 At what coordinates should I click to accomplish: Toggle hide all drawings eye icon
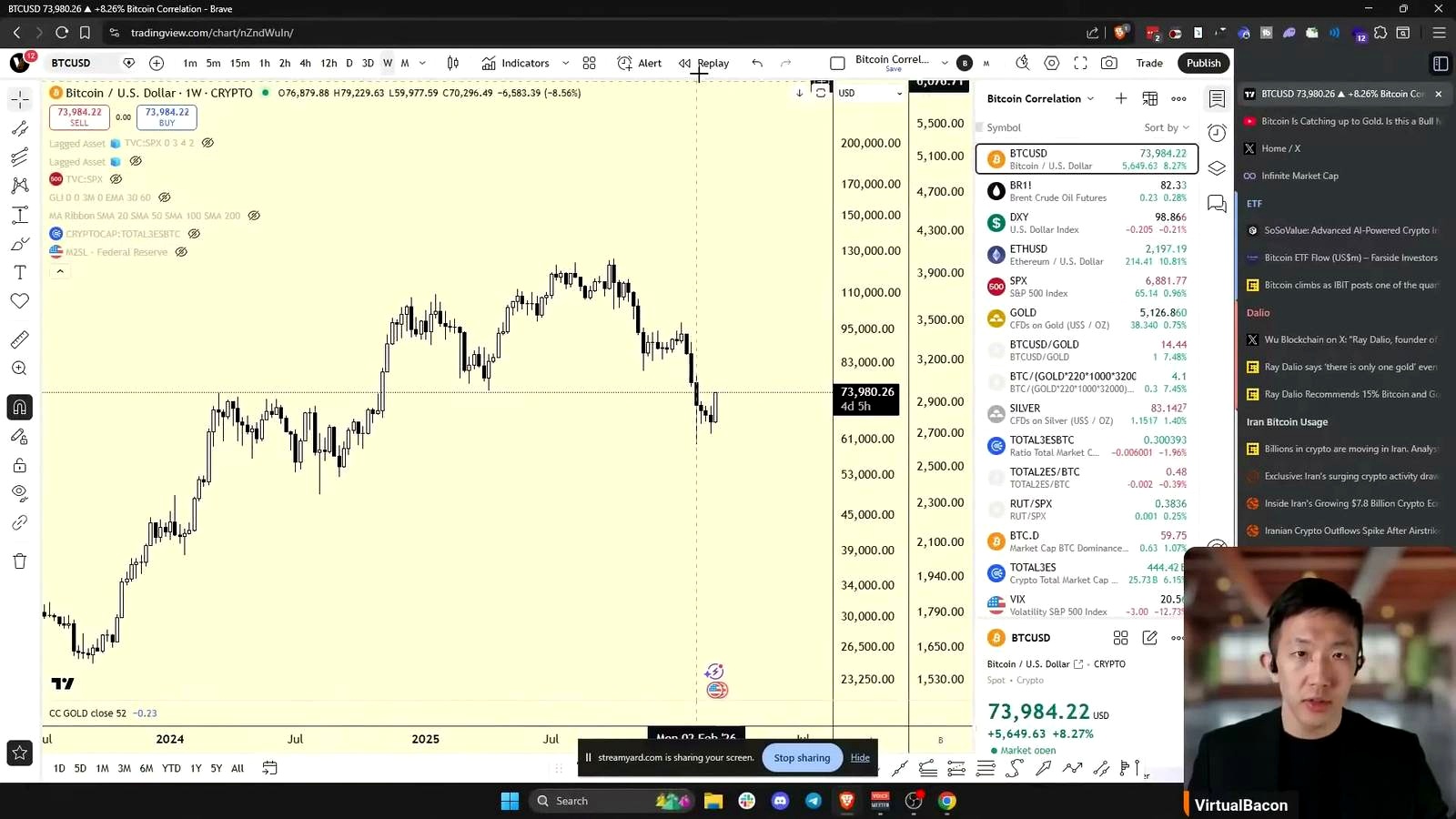19,492
